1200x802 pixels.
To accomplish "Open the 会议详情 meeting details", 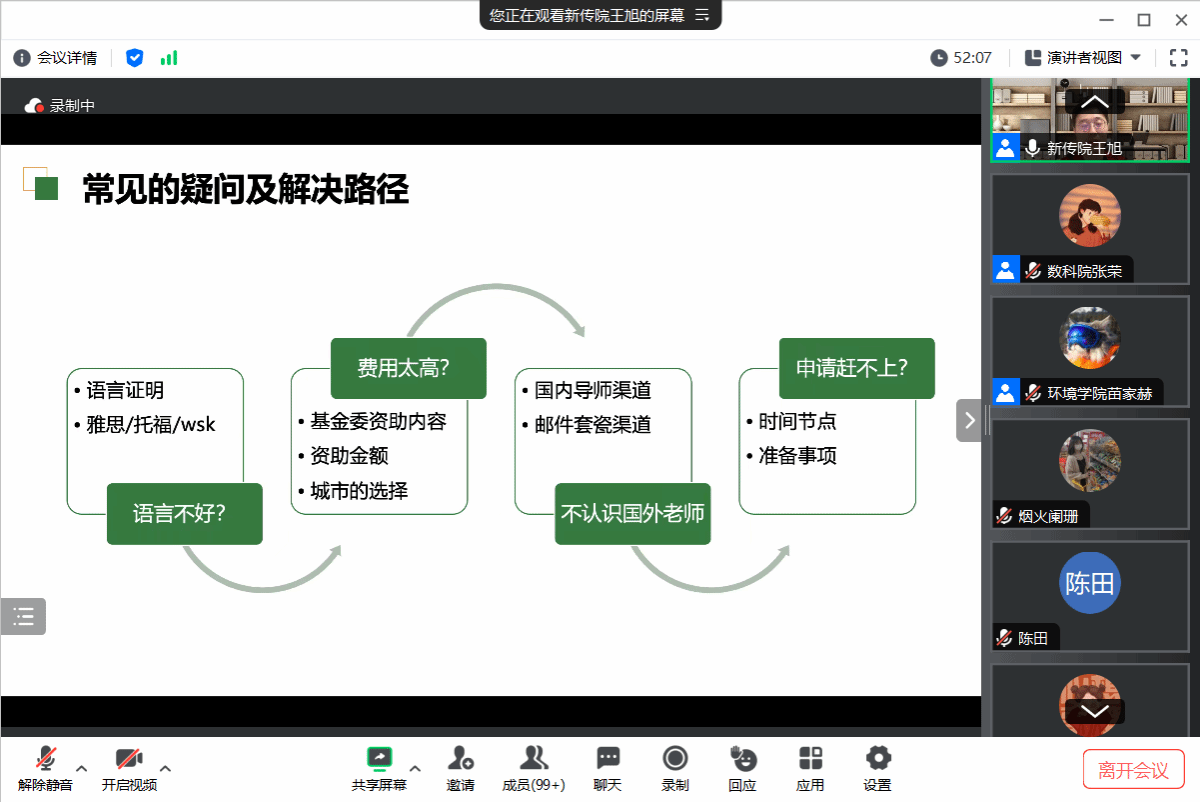I will pyautogui.click(x=56, y=58).
